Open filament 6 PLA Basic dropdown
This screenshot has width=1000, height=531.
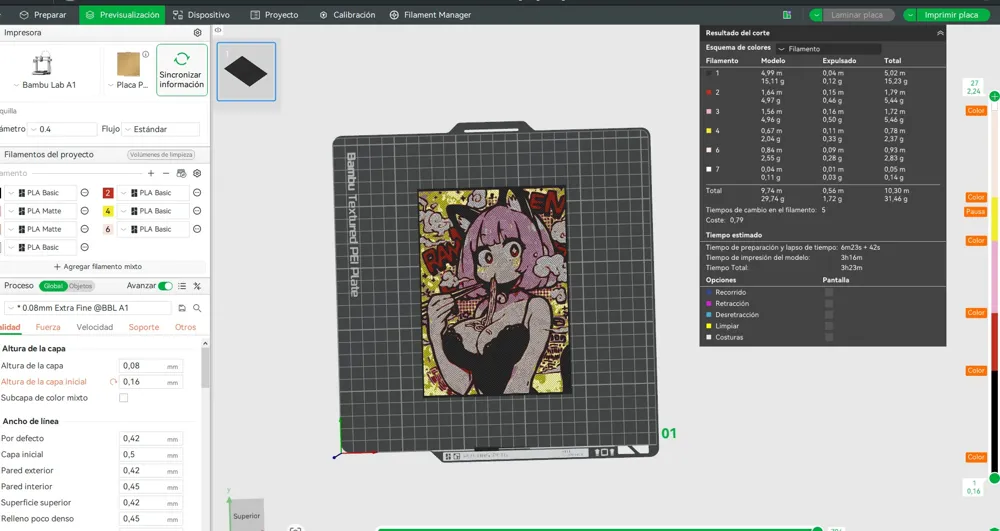coord(153,229)
